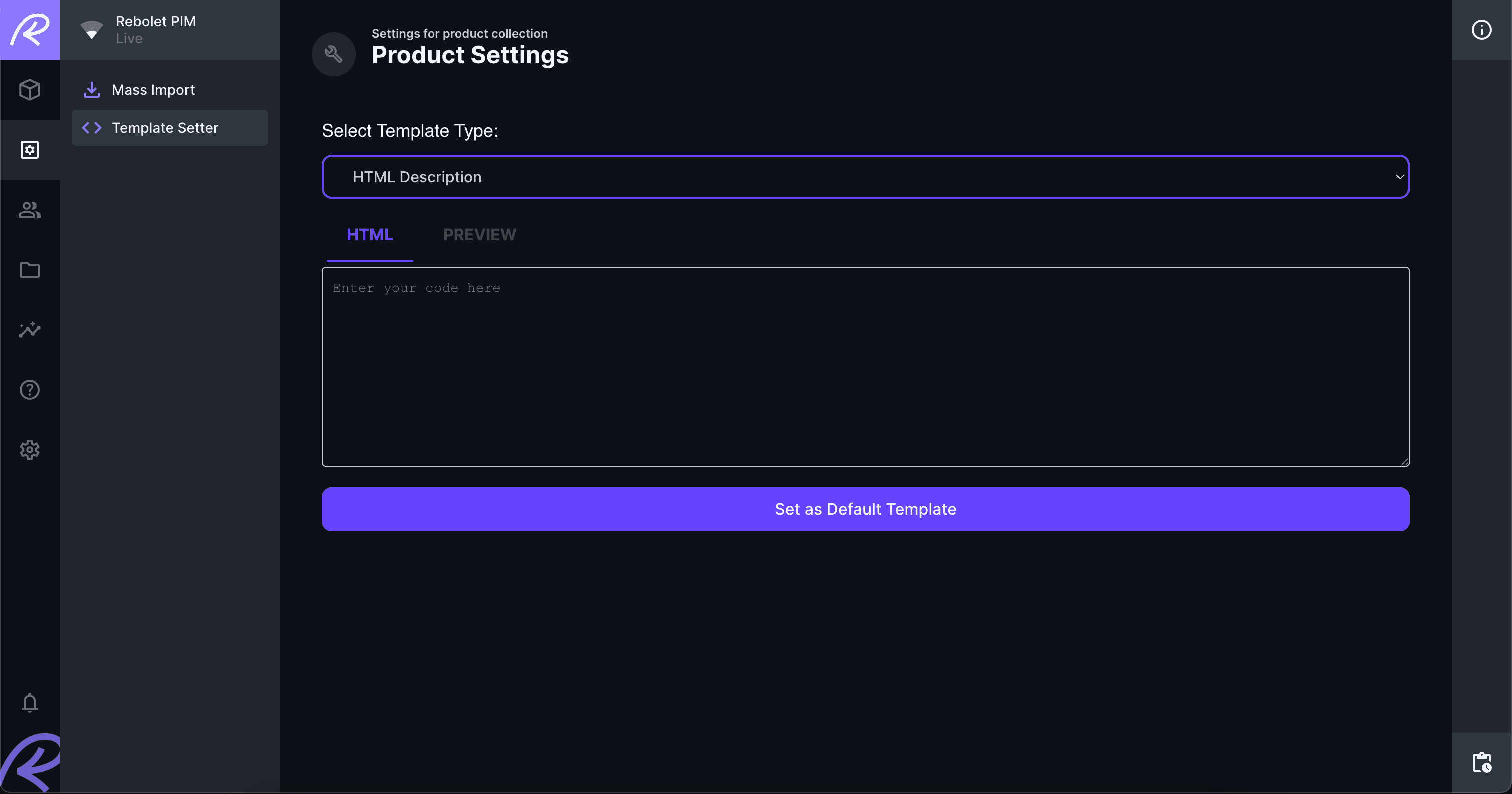Click the large Rebolet logo at bottom left
Screen dimensions: 1512x794
(x=30, y=763)
